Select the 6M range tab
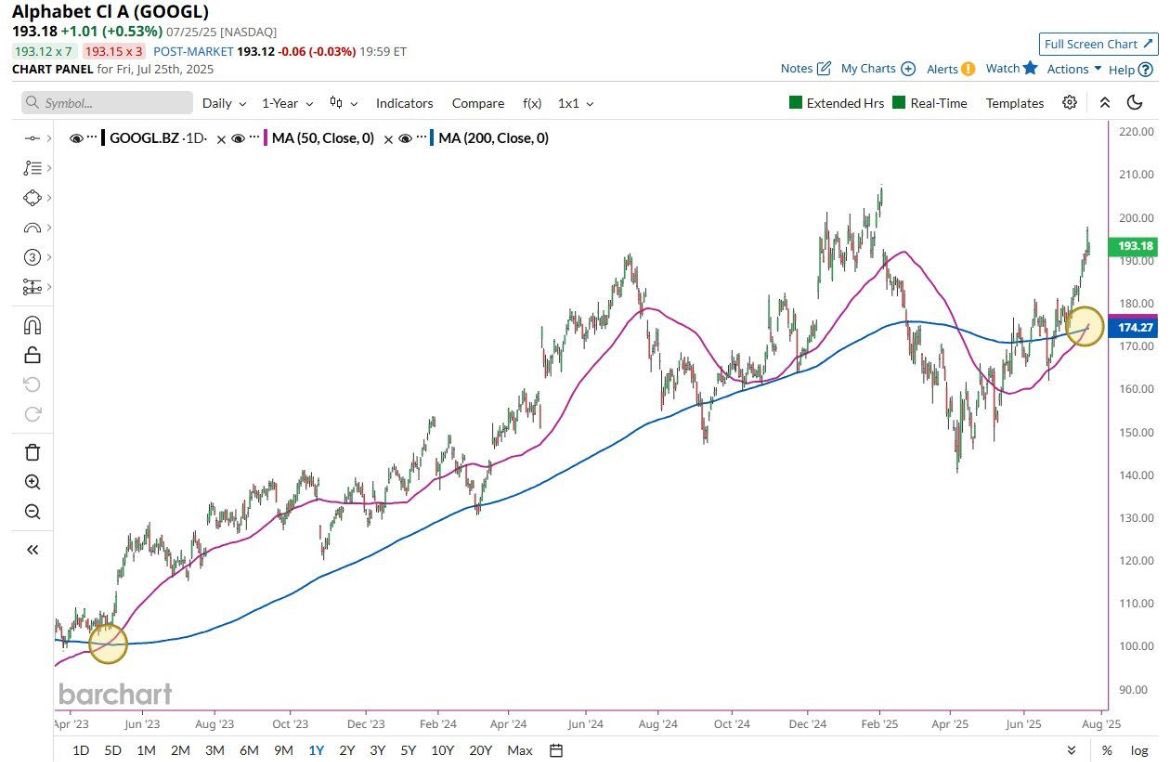Image resolution: width=1170 pixels, height=762 pixels. pyautogui.click(x=249, y=750)
